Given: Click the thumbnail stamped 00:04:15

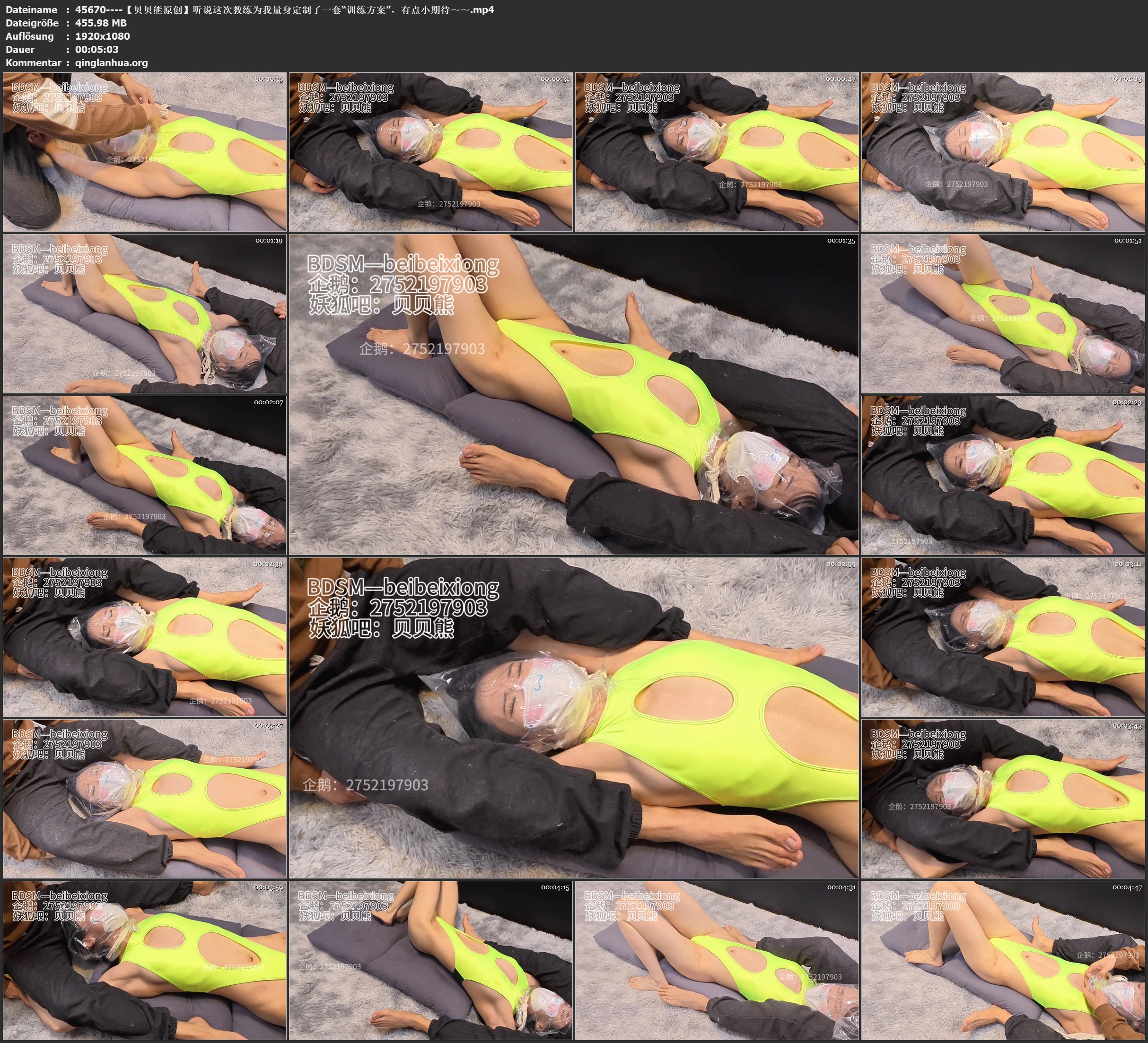Looking at the screenshot, I should (x=430, y=960).
